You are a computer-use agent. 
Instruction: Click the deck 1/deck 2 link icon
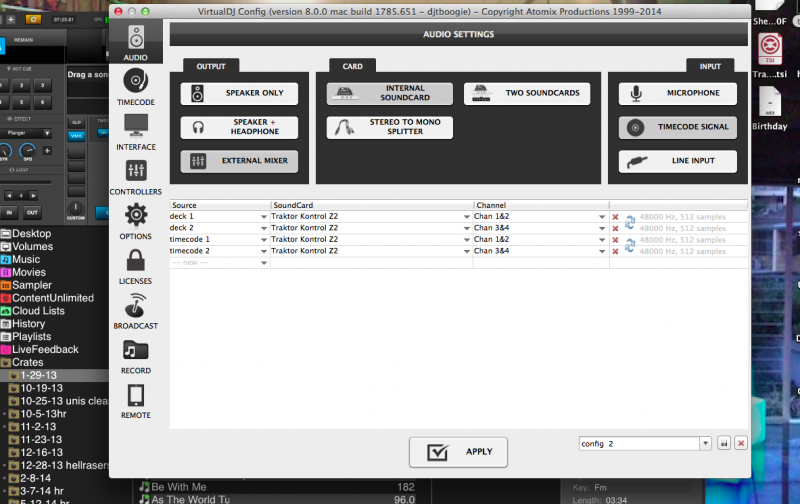630,222
